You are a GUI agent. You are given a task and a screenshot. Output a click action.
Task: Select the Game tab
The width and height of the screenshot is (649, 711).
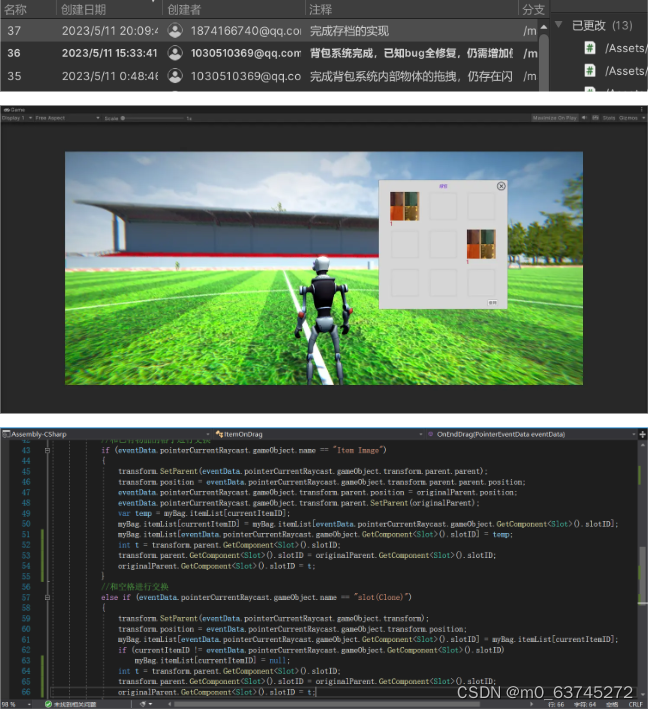(x=15, y=110)
